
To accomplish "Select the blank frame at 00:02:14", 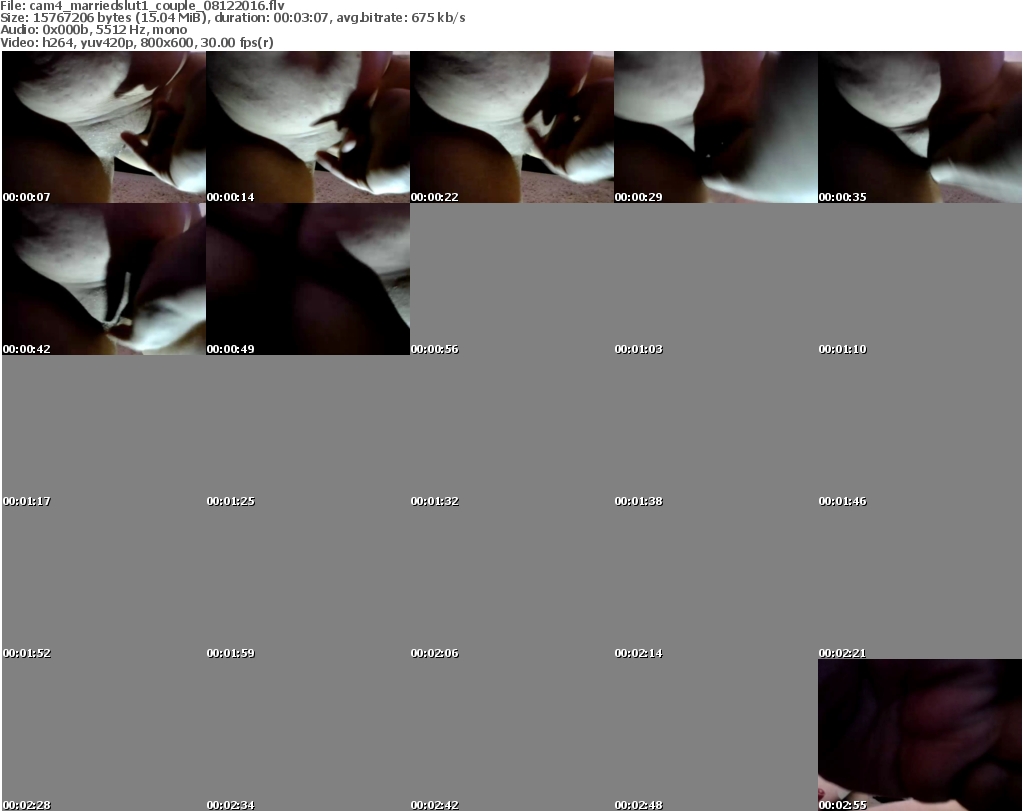I will pos(716,583).
